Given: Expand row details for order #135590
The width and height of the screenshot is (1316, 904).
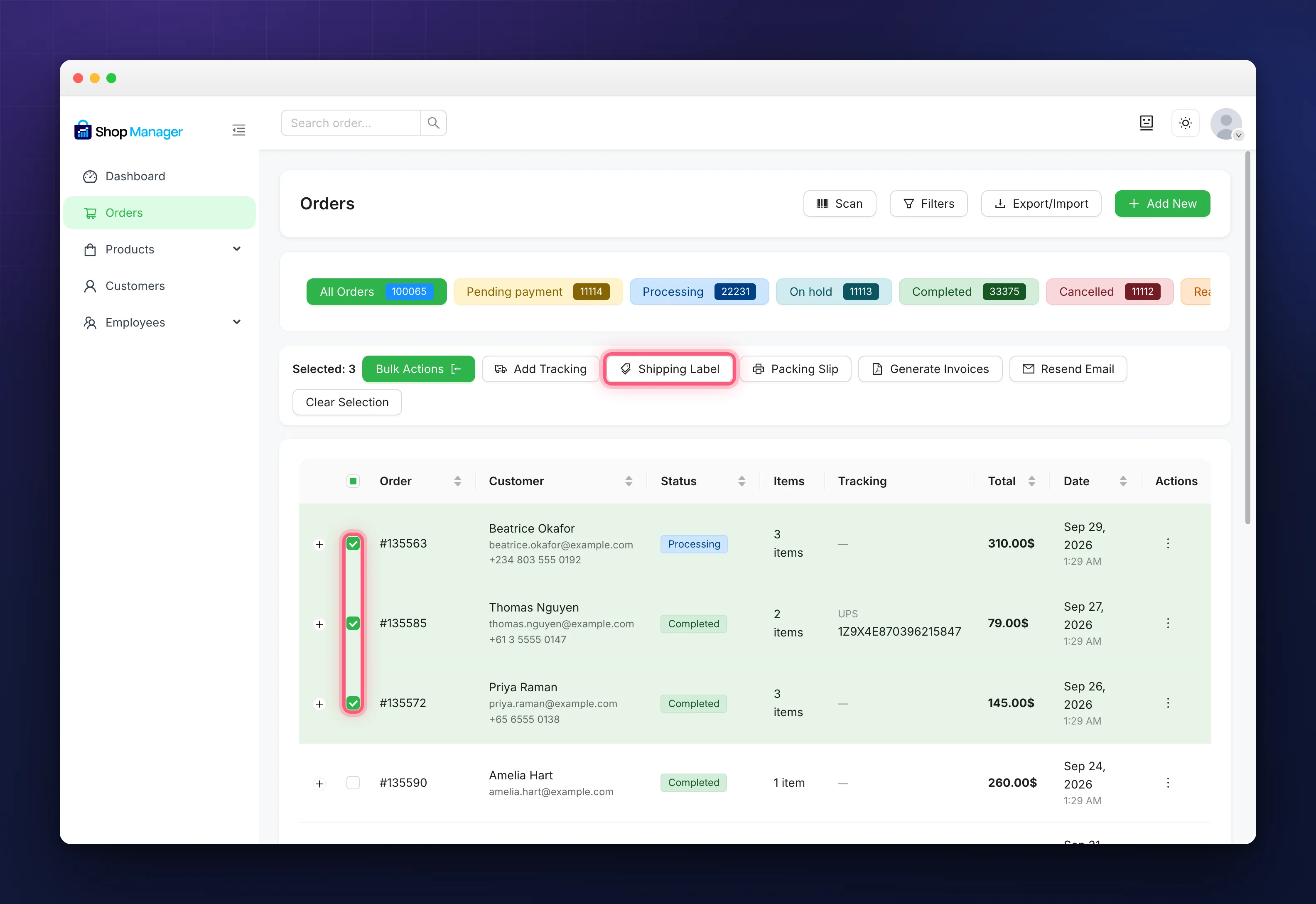Looking at the screenshot, I should 319,784.
